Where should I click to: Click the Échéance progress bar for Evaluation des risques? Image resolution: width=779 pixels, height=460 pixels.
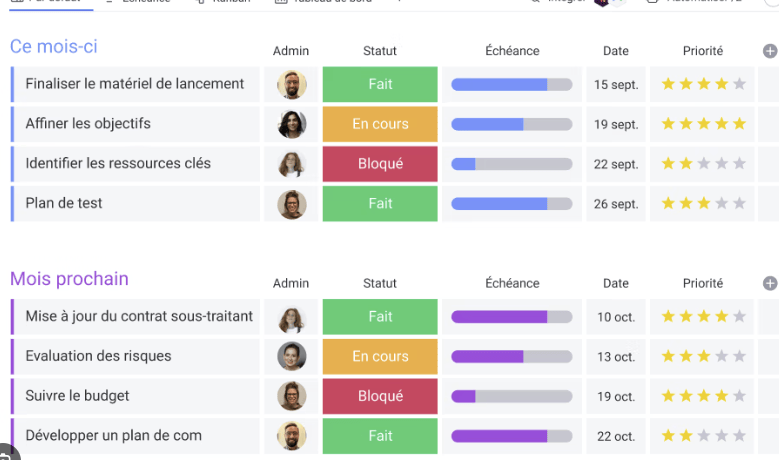click(x=511, y=356)
